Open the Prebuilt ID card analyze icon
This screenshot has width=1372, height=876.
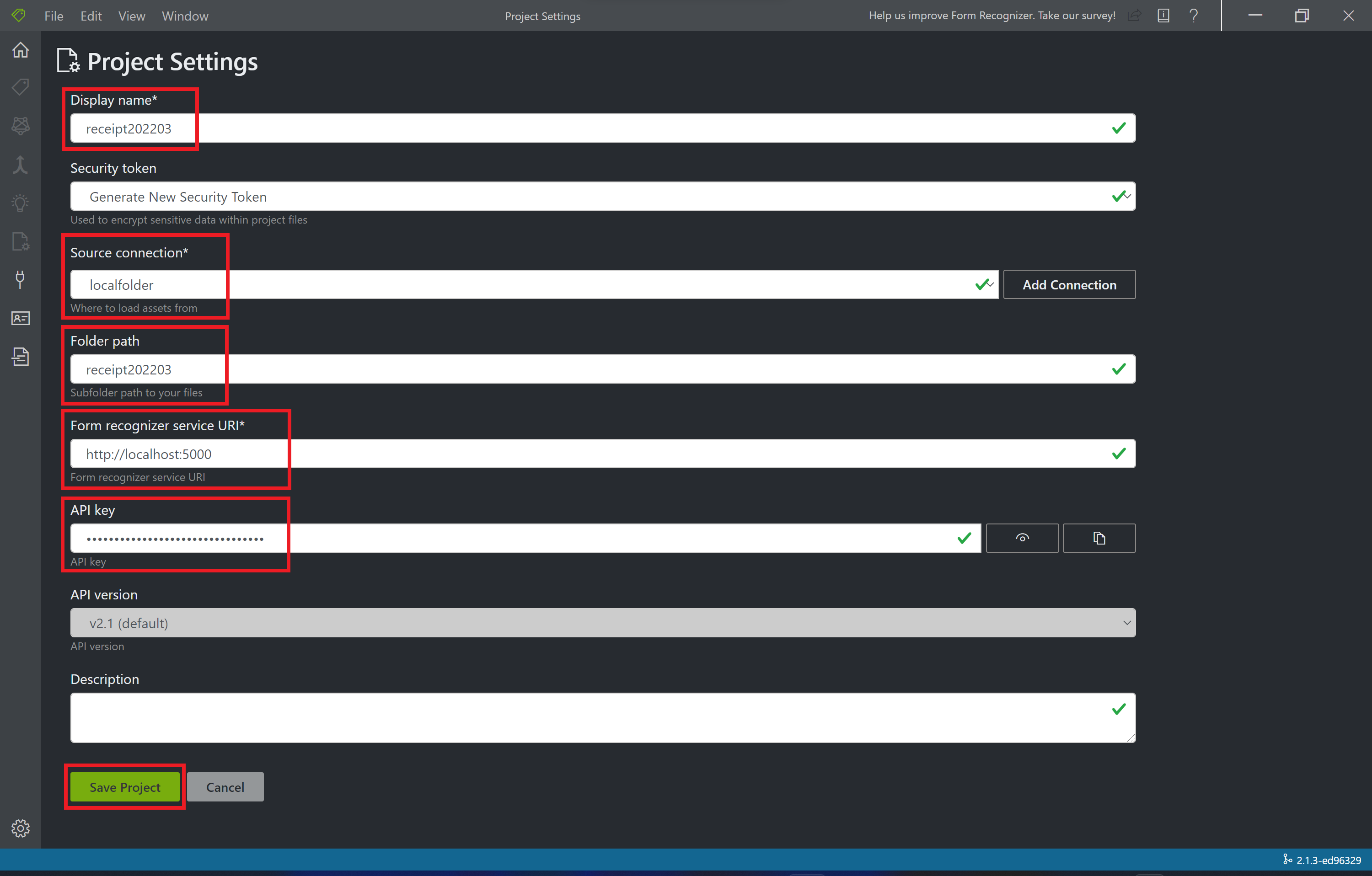click(x=21, y=318)
